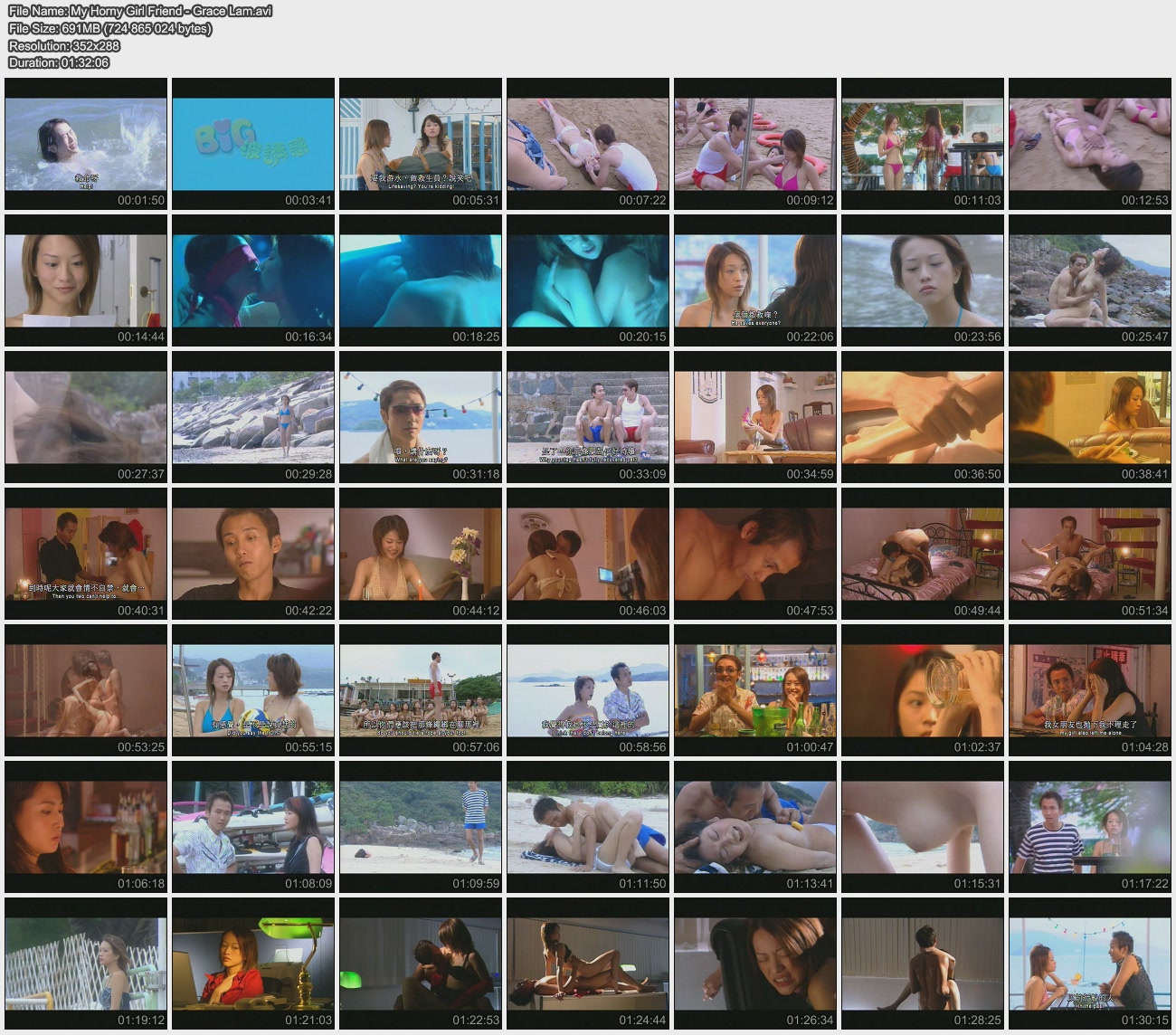Click the thumbnail at 00:42:22
This screenshot has height=1035, width=1176.
(253, 554)
